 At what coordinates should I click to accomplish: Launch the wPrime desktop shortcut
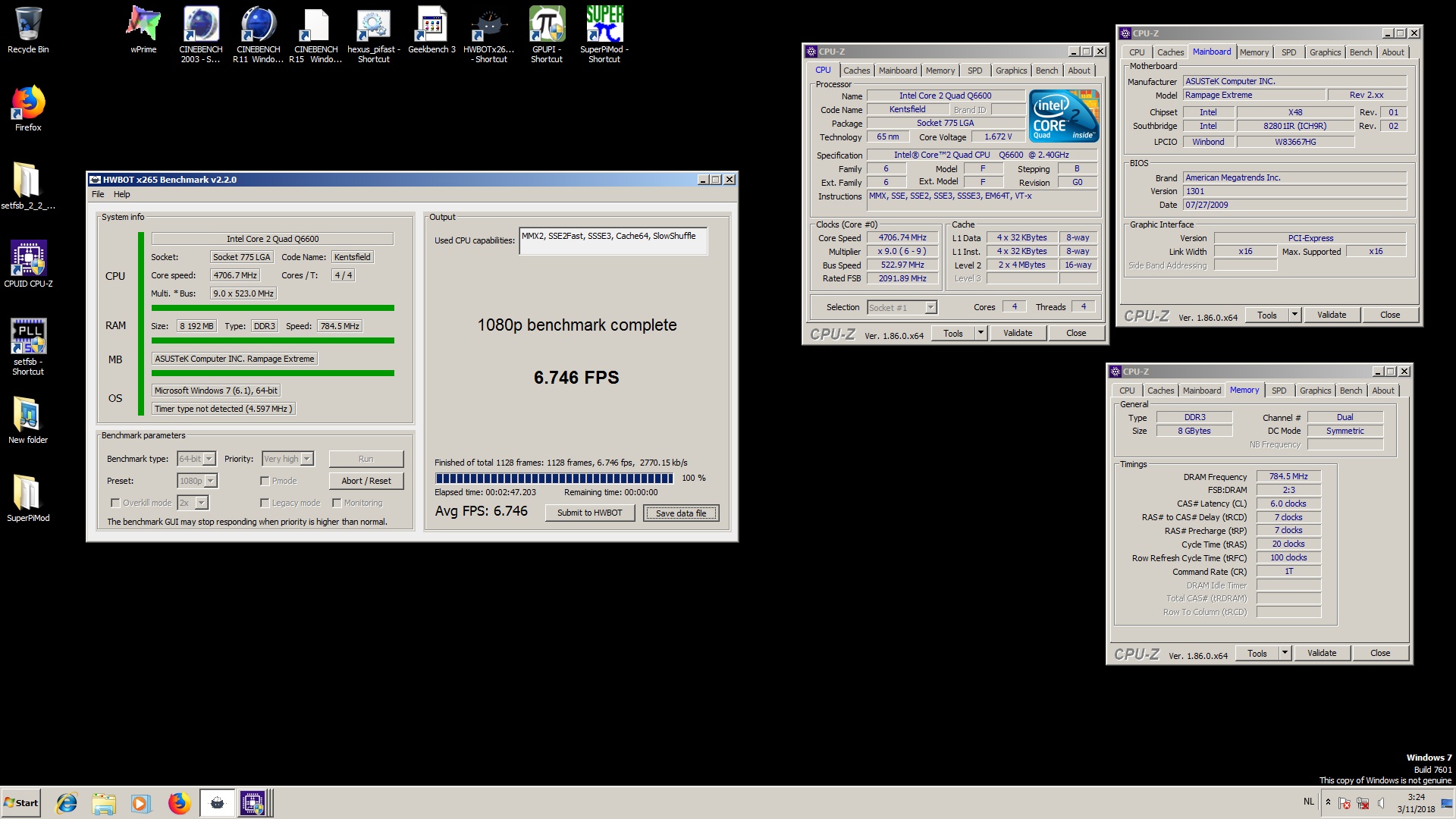pos(143,30)
